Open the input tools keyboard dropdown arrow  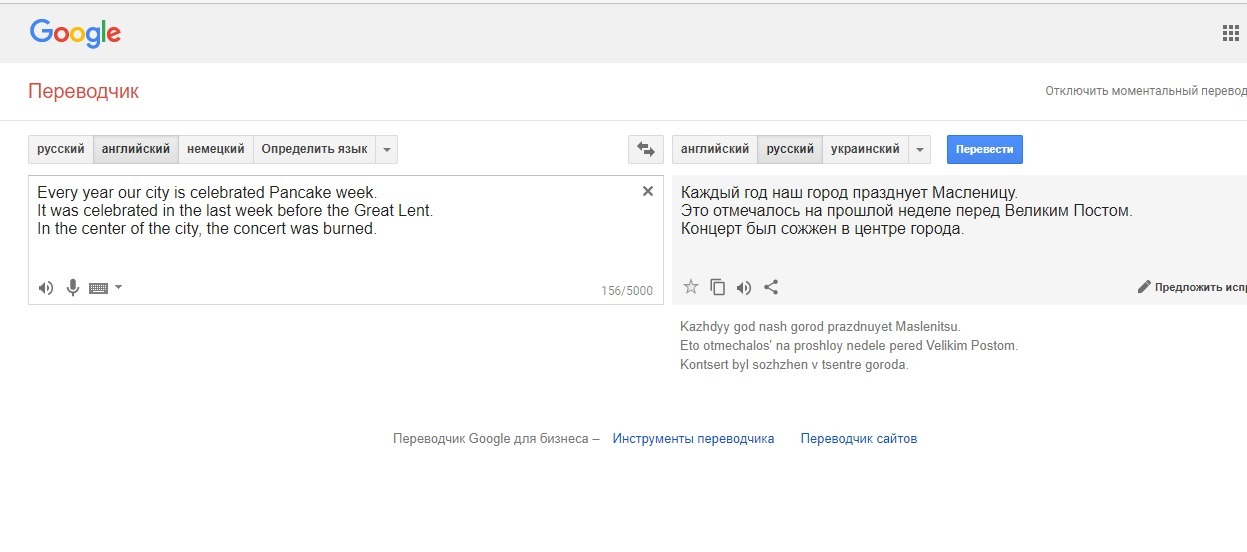(x=119, y=288)
